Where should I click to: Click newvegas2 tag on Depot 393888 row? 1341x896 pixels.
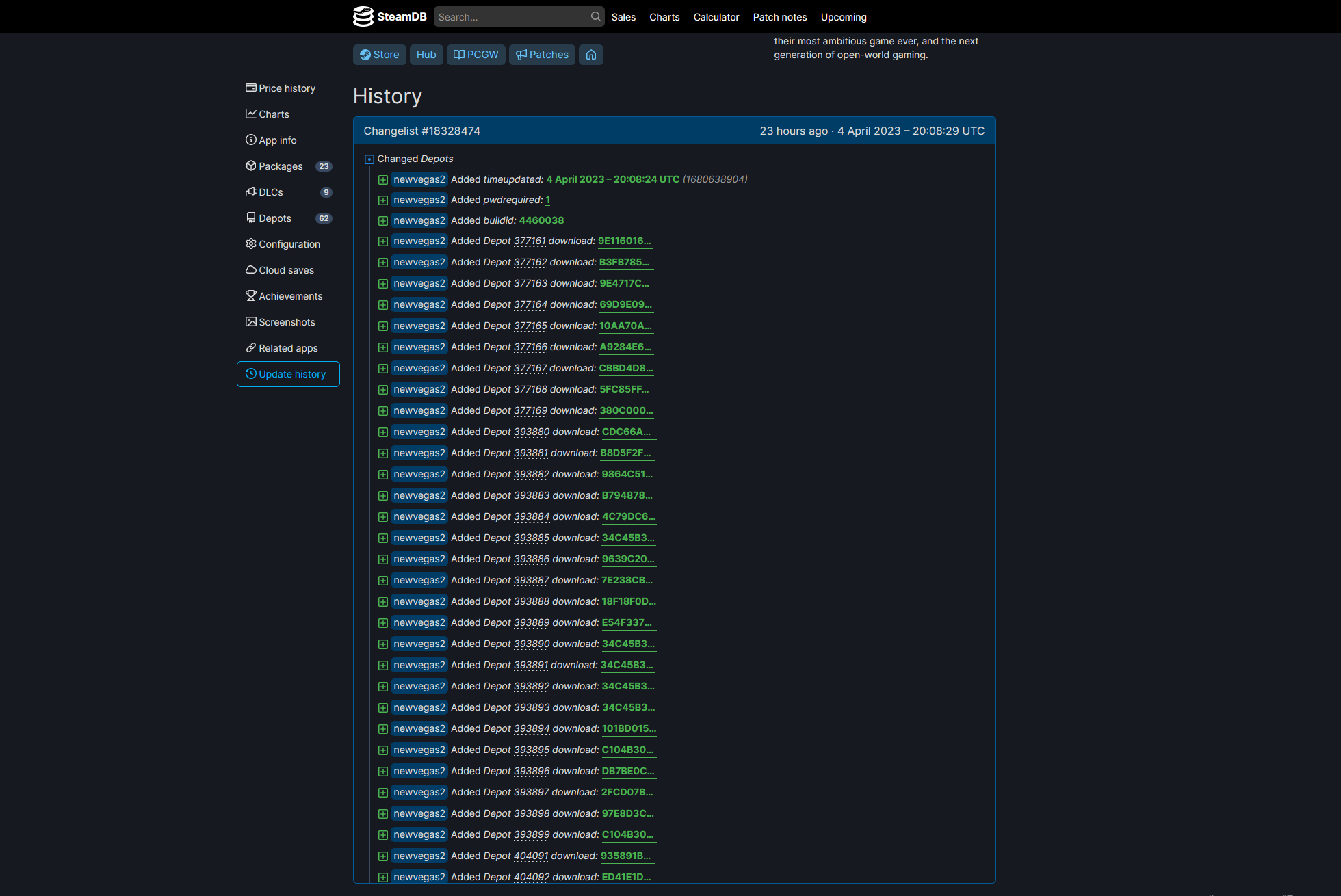(419, 601)
